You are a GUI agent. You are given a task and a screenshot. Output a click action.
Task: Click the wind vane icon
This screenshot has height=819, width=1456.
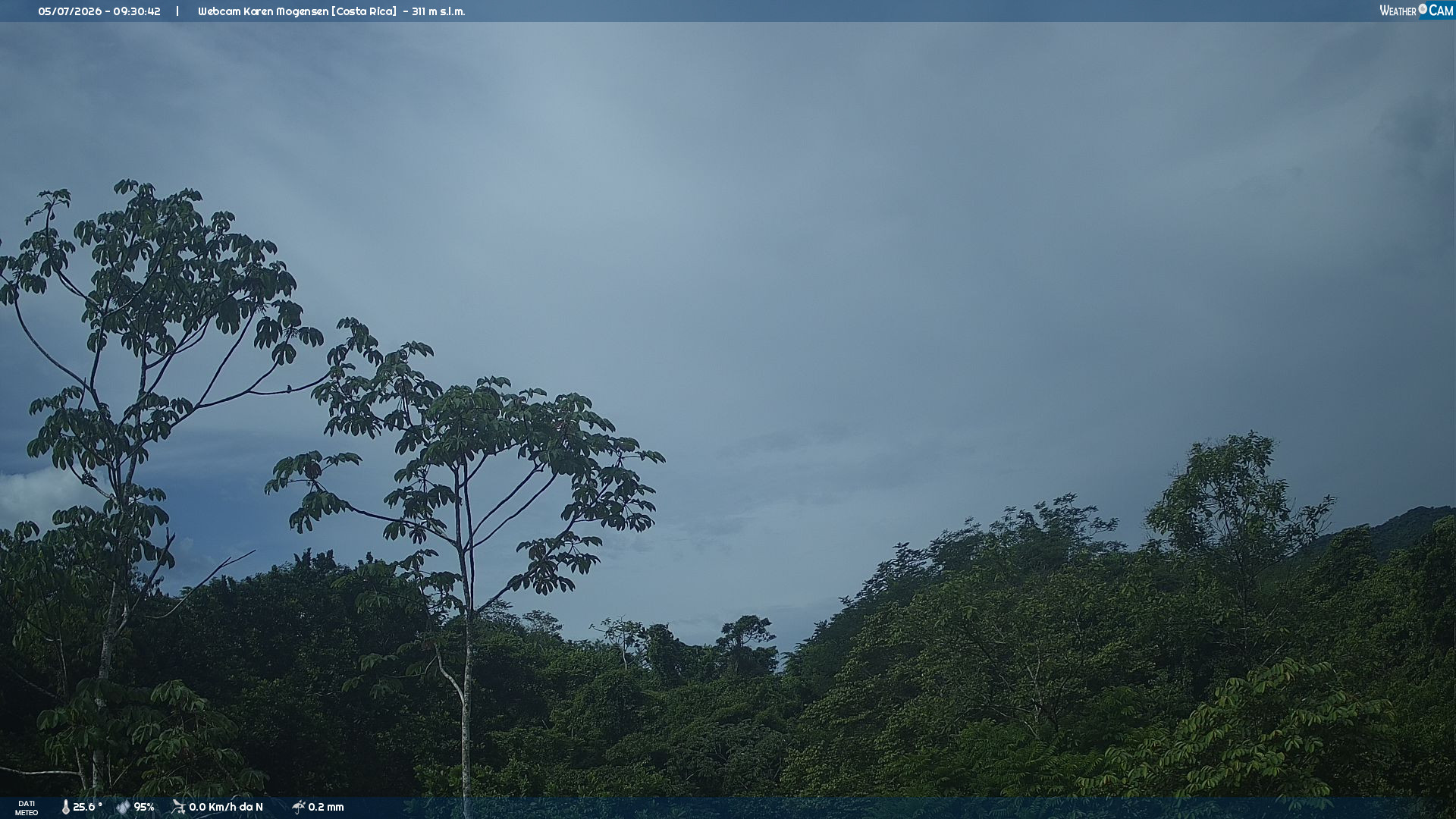click(178, 807)
